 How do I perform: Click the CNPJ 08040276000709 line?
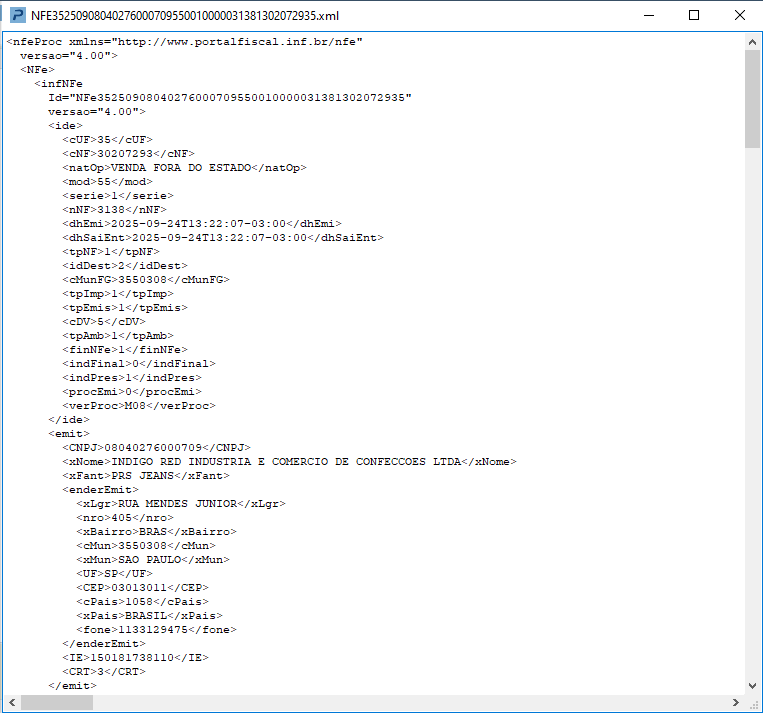pos(156,448)
